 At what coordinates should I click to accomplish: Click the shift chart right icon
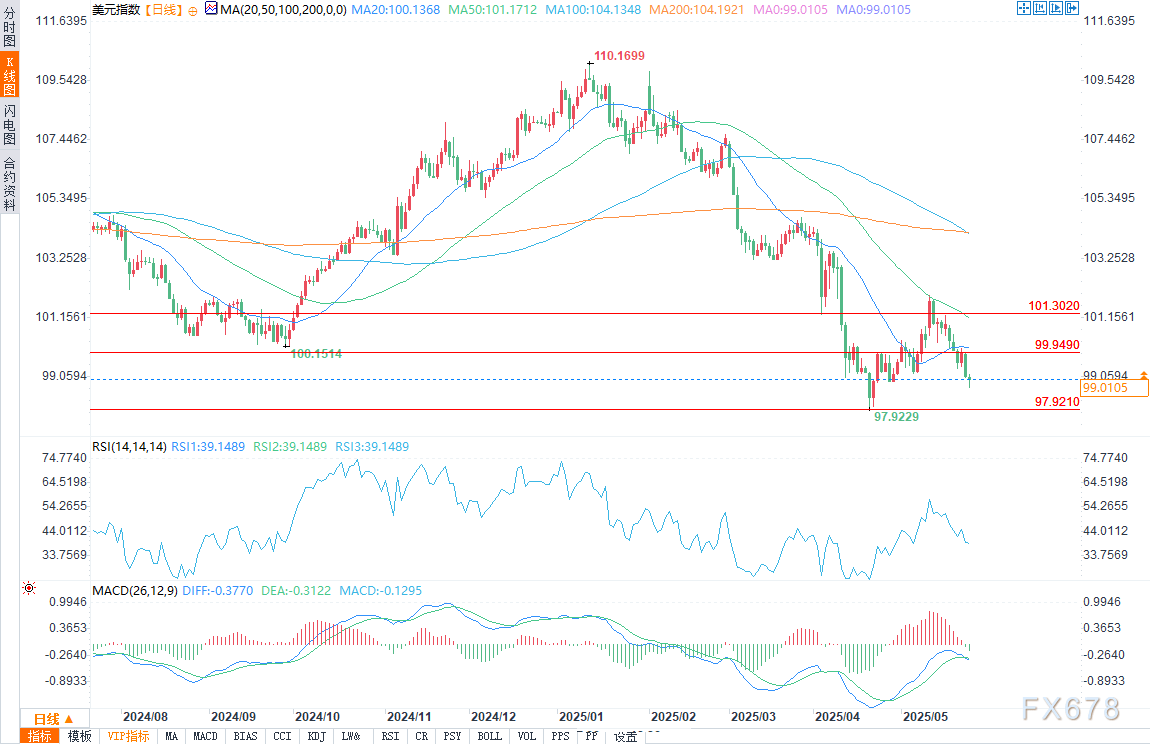click(1056, 8)
